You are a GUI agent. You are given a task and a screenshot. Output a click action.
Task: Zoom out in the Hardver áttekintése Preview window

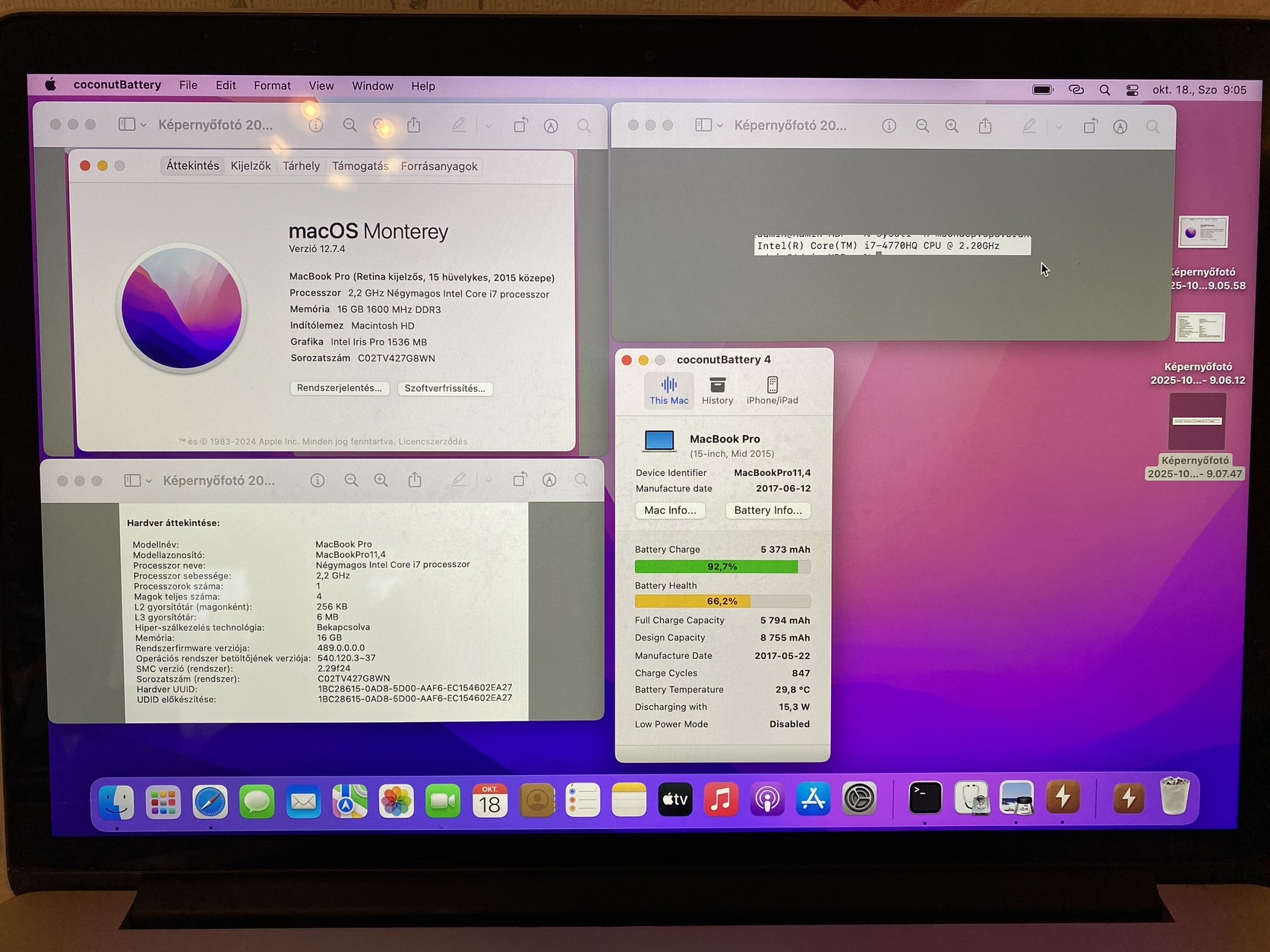click(351, 480)
